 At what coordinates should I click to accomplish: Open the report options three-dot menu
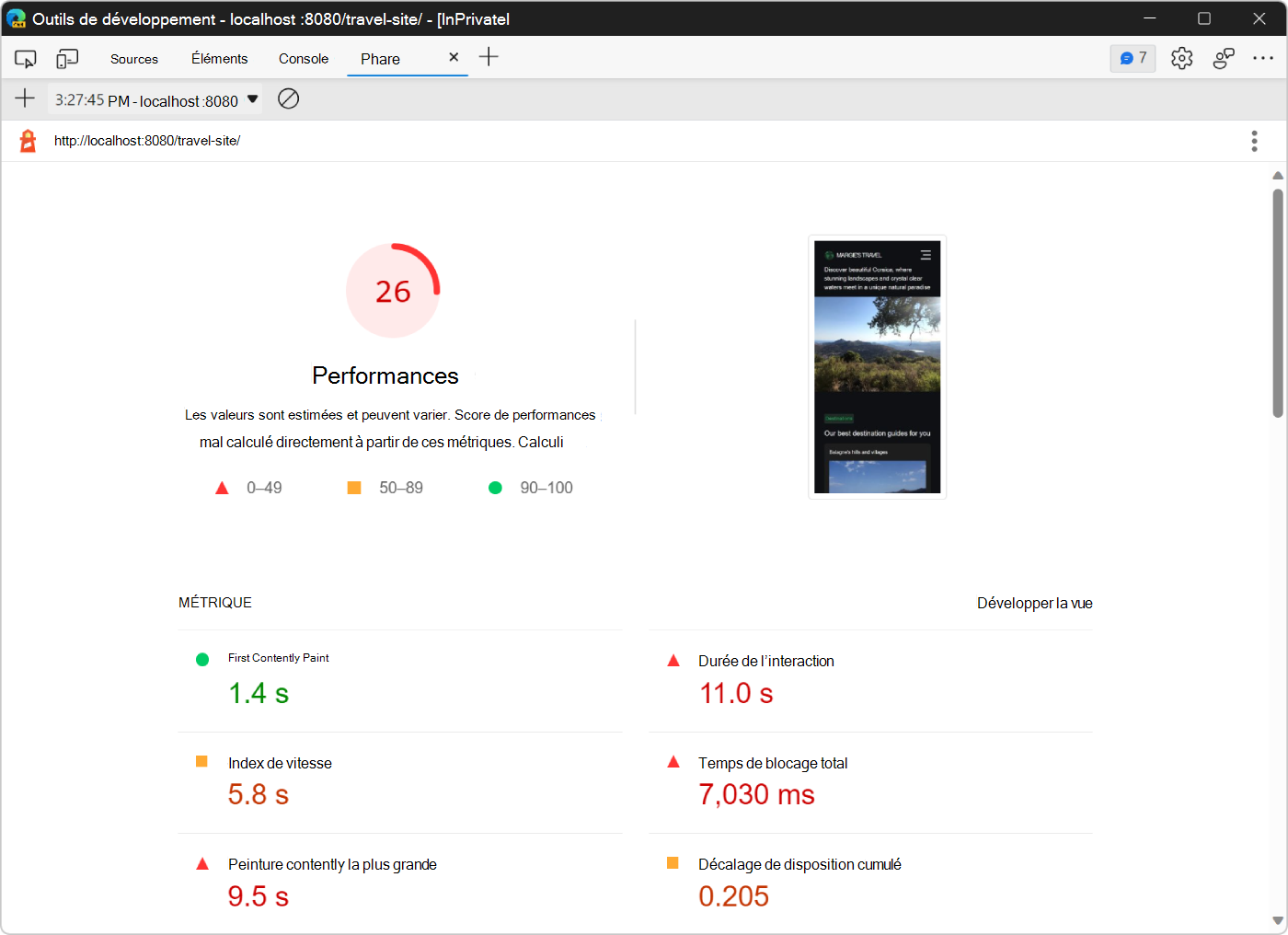1254,140
